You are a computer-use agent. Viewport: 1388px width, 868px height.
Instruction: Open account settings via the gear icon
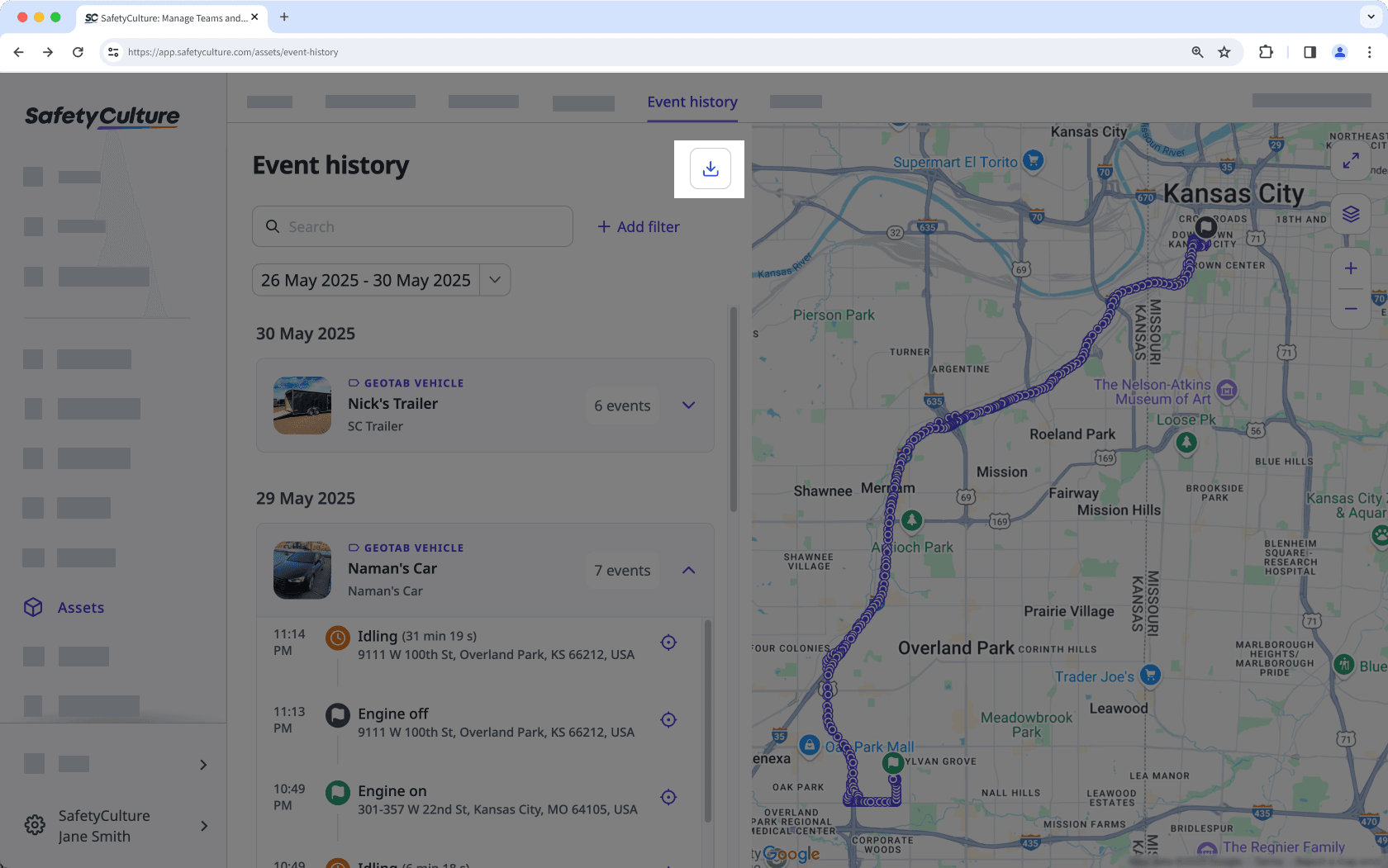pos(34,825)
